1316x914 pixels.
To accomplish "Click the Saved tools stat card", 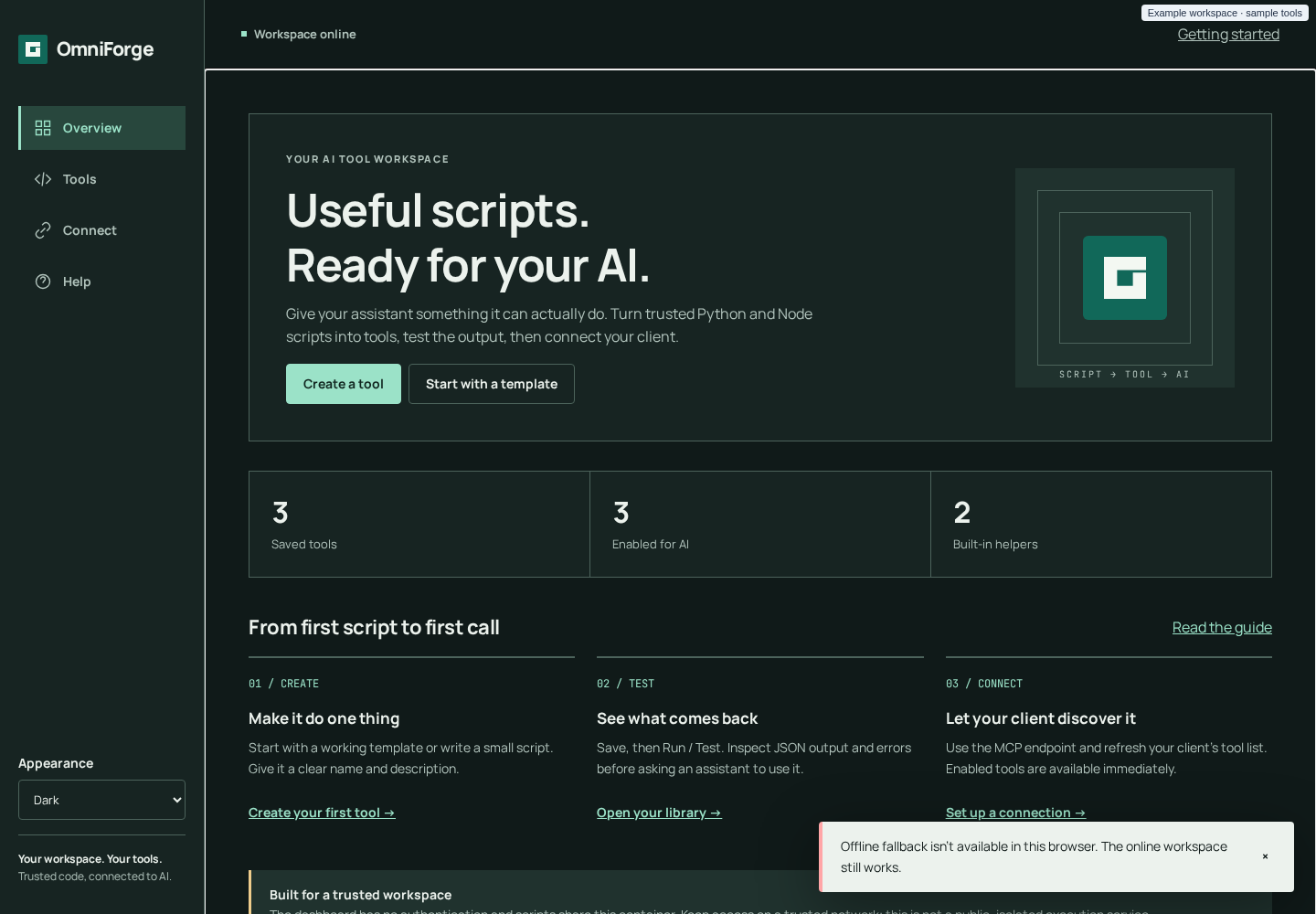I will 419,525.
